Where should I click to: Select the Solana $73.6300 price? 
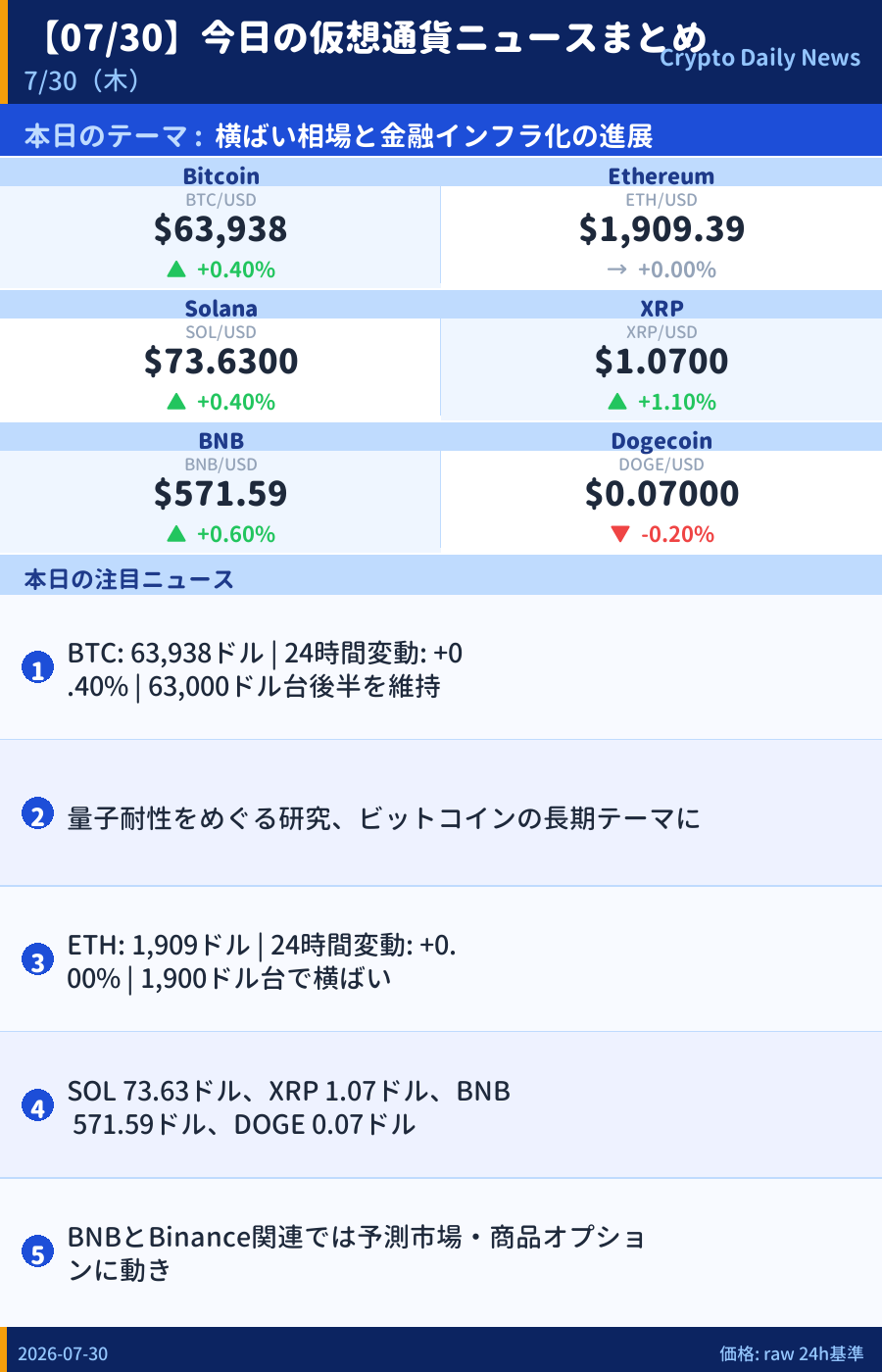coord(220,361)
